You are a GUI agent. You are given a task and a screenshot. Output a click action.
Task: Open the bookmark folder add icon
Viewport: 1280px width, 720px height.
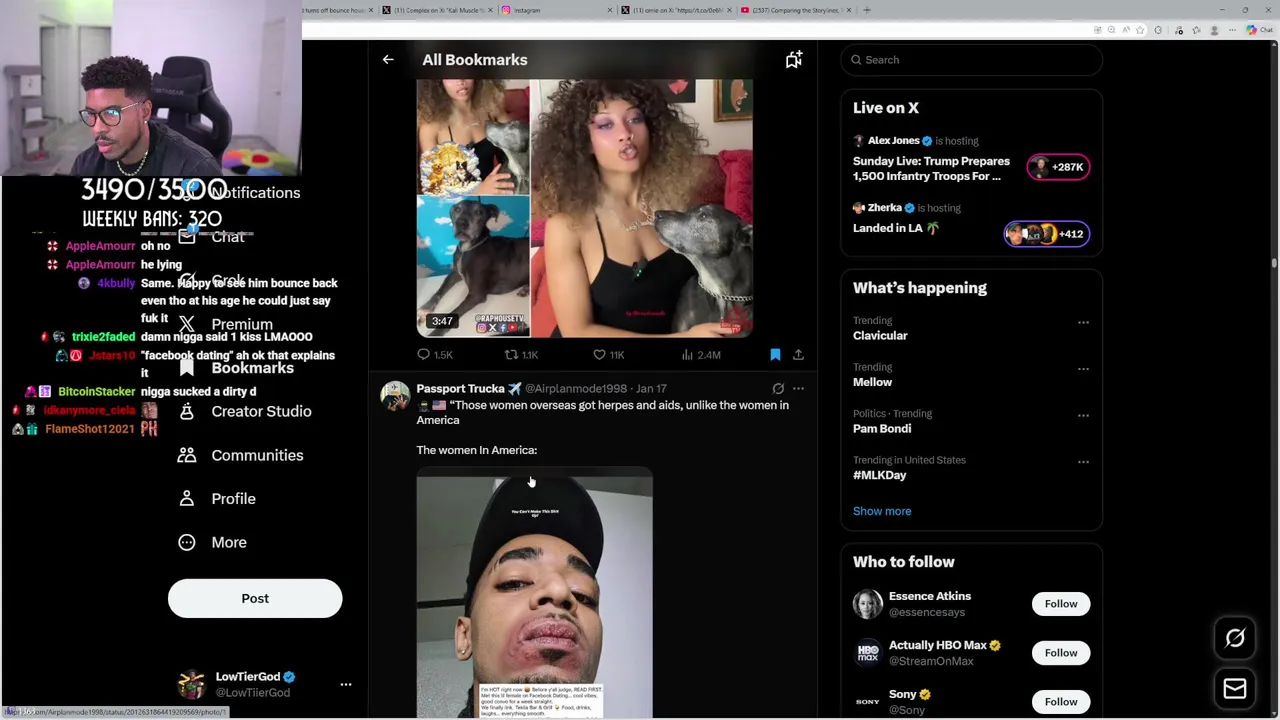794,60
